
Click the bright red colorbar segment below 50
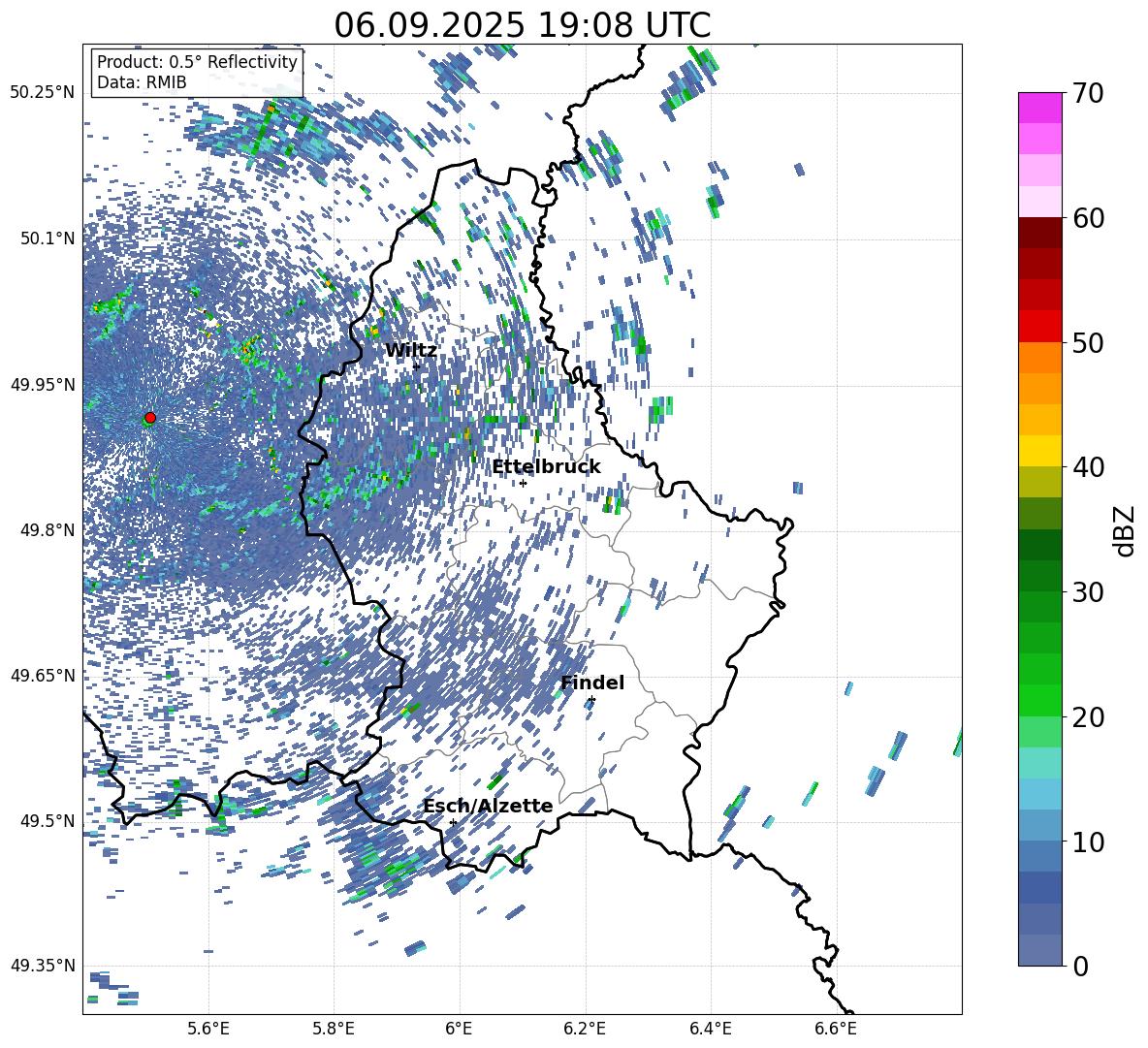coord(1039,327)
